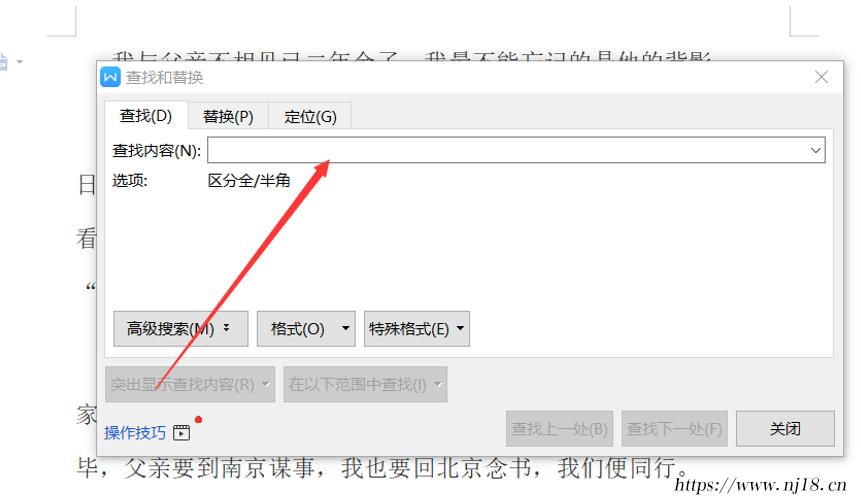Close the Find and Replace dialog

(x=821, y=77)
